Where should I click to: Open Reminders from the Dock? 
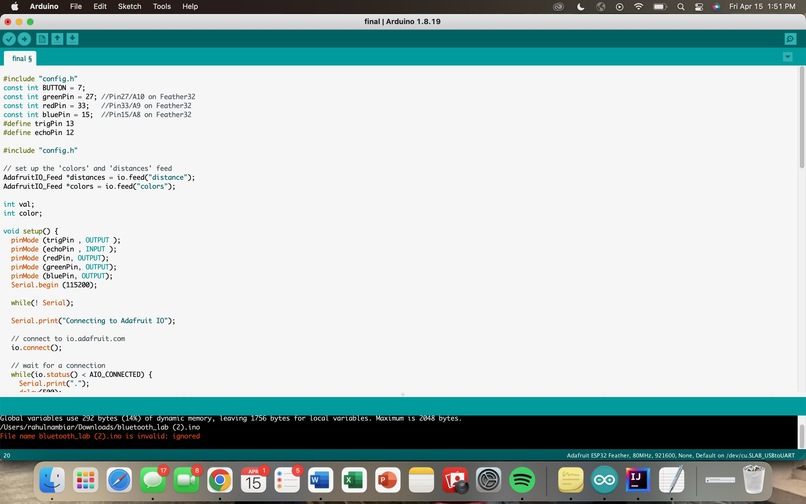(x=287, y=480)
